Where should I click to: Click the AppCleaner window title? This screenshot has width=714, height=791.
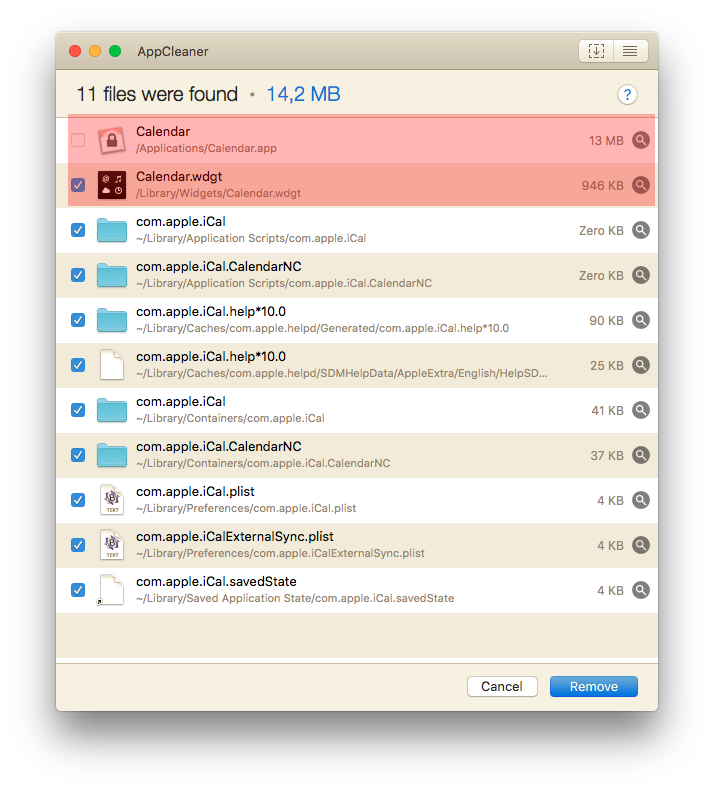(173, 51)
